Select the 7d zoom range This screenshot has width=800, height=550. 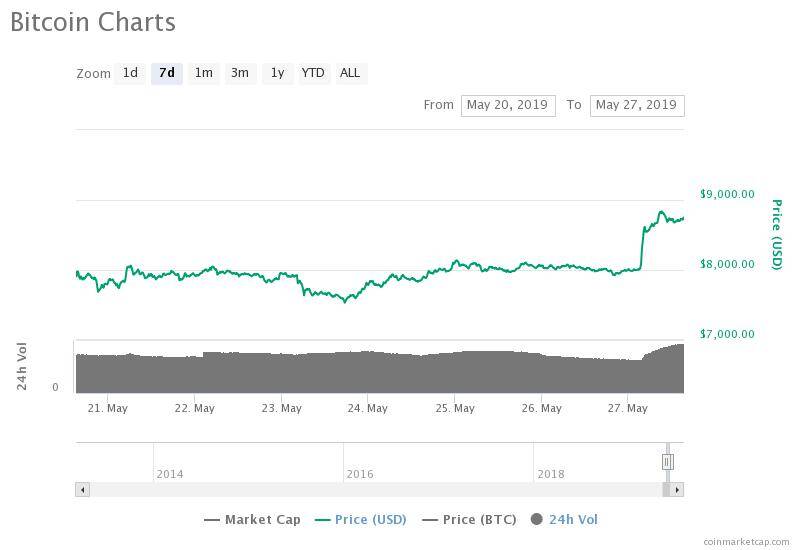[167, 73]
